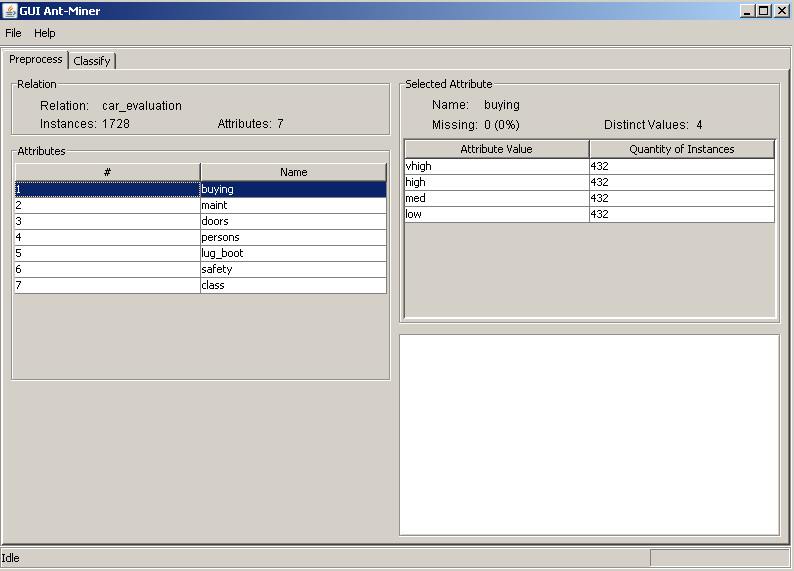
Task: Click the 'Distinct Values: 4' label
Action: coord(653,125)
